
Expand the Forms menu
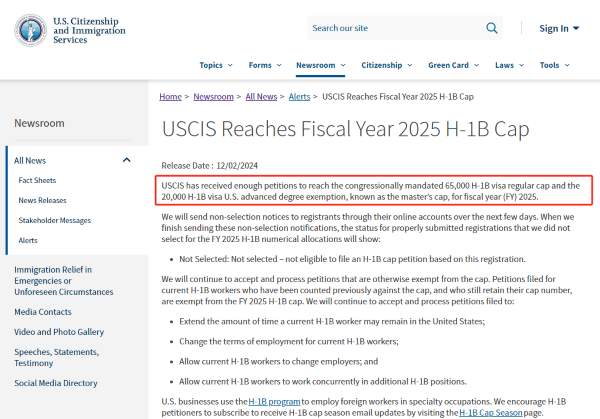click(264, 65)
